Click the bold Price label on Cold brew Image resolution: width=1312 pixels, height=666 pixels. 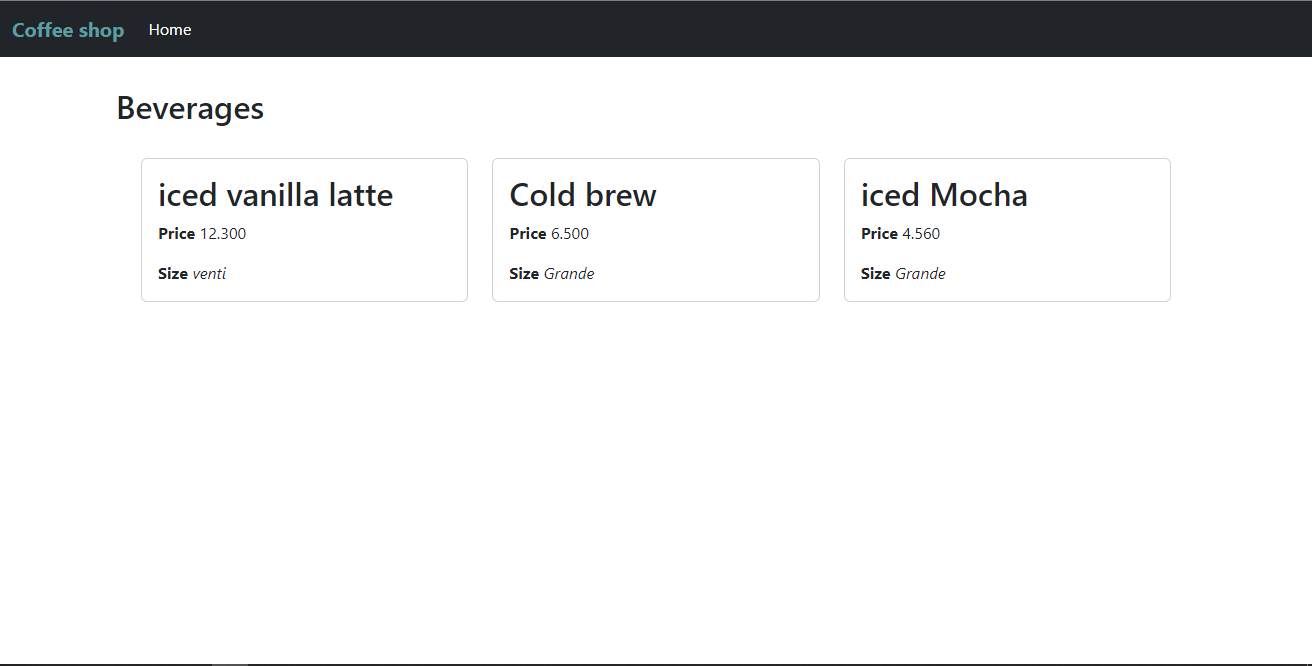pyautogui.click(x=523, y=233)
